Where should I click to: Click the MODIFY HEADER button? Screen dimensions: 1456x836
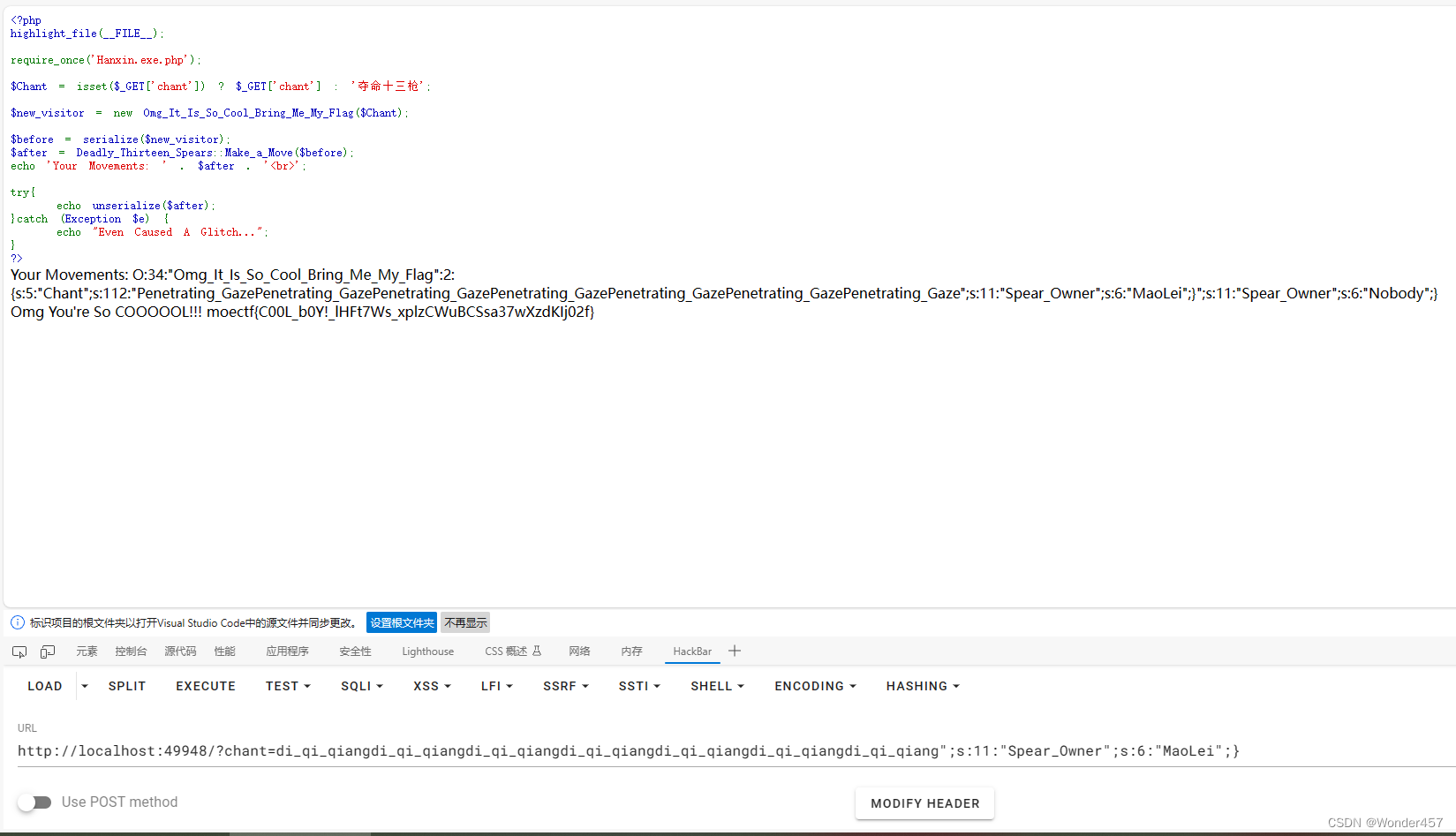pos(924,803)
